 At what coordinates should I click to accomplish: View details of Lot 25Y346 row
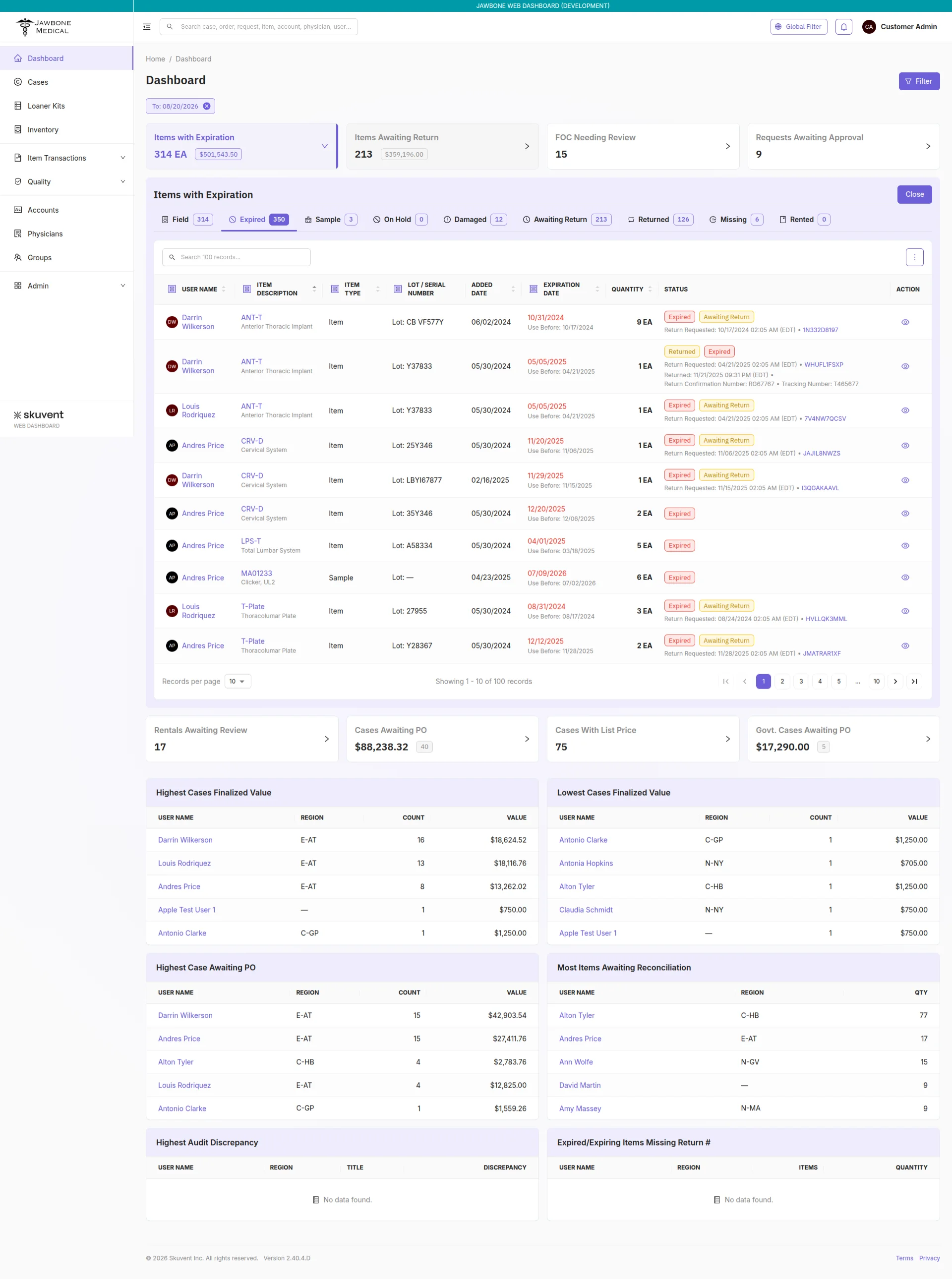[905, 445]
